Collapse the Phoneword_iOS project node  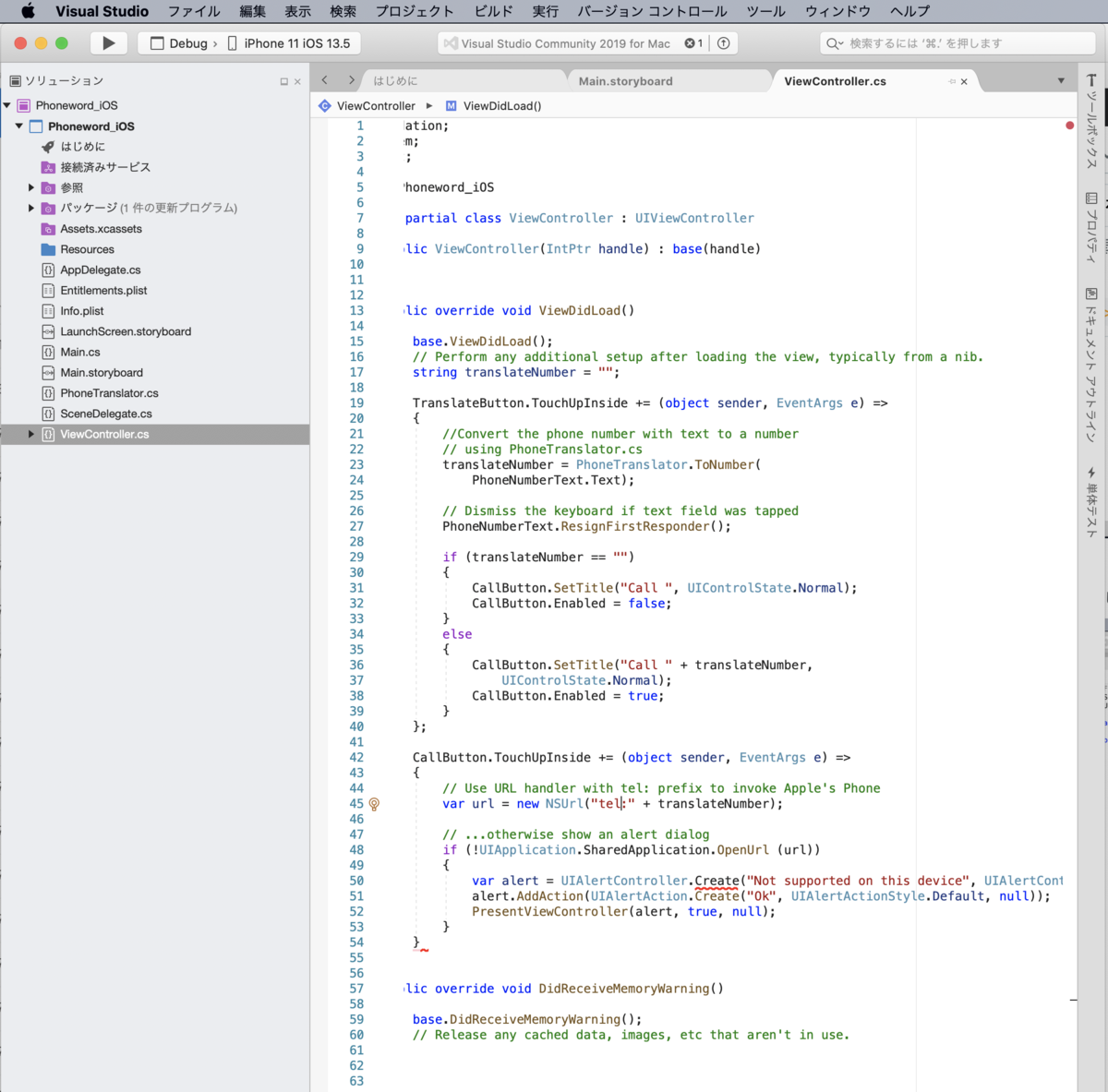pyautogui.click(x=19, y=126)
